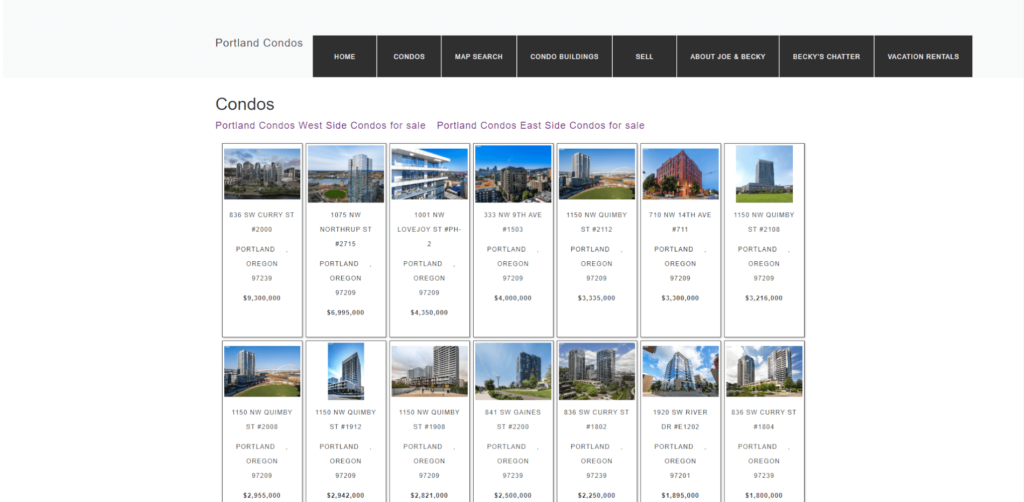Click address 1920 SW River Dr #E1202
This screenshot has width=1024, height=502.
680,419
